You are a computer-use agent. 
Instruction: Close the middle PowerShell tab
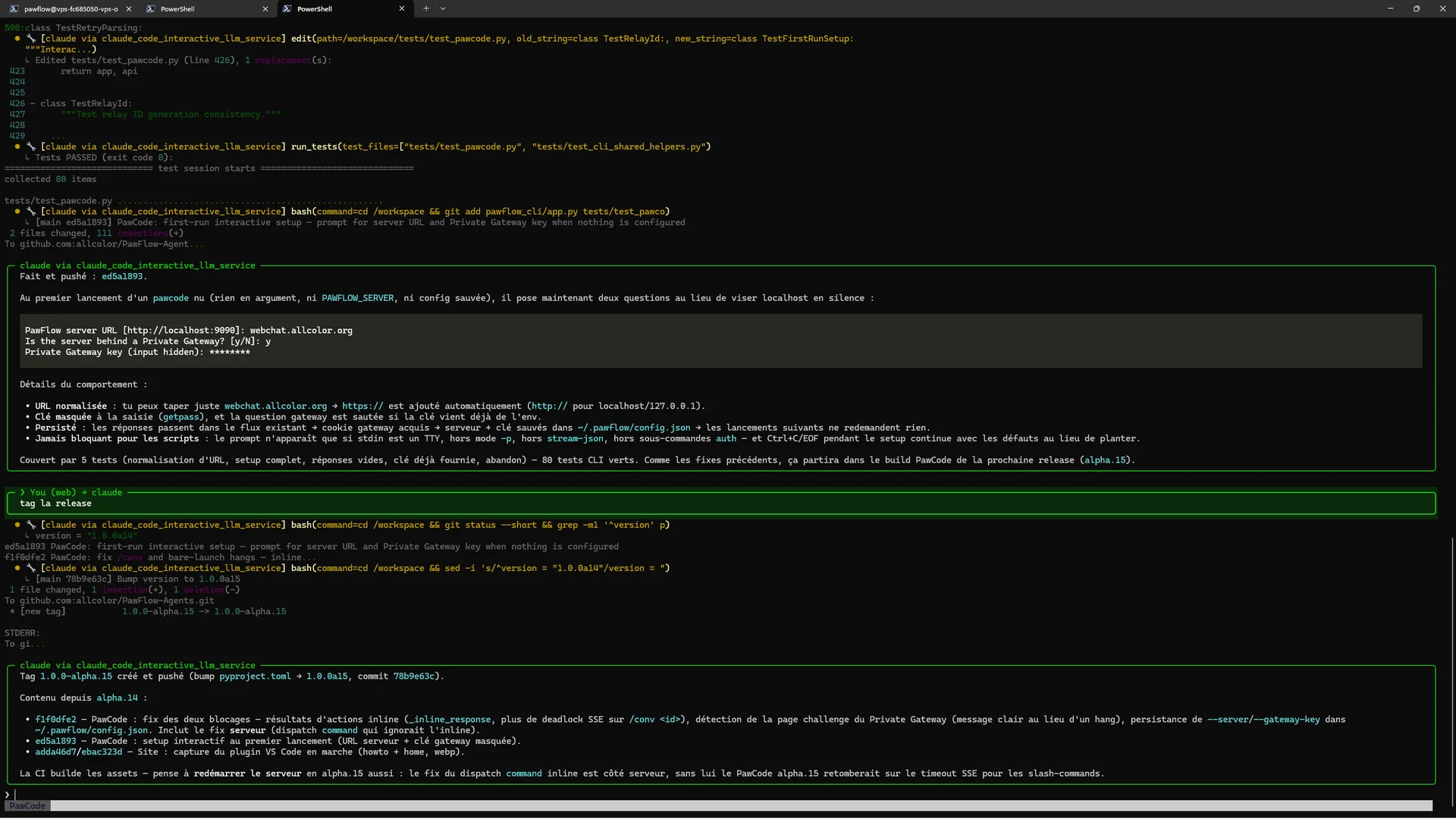tap(265, 9)
